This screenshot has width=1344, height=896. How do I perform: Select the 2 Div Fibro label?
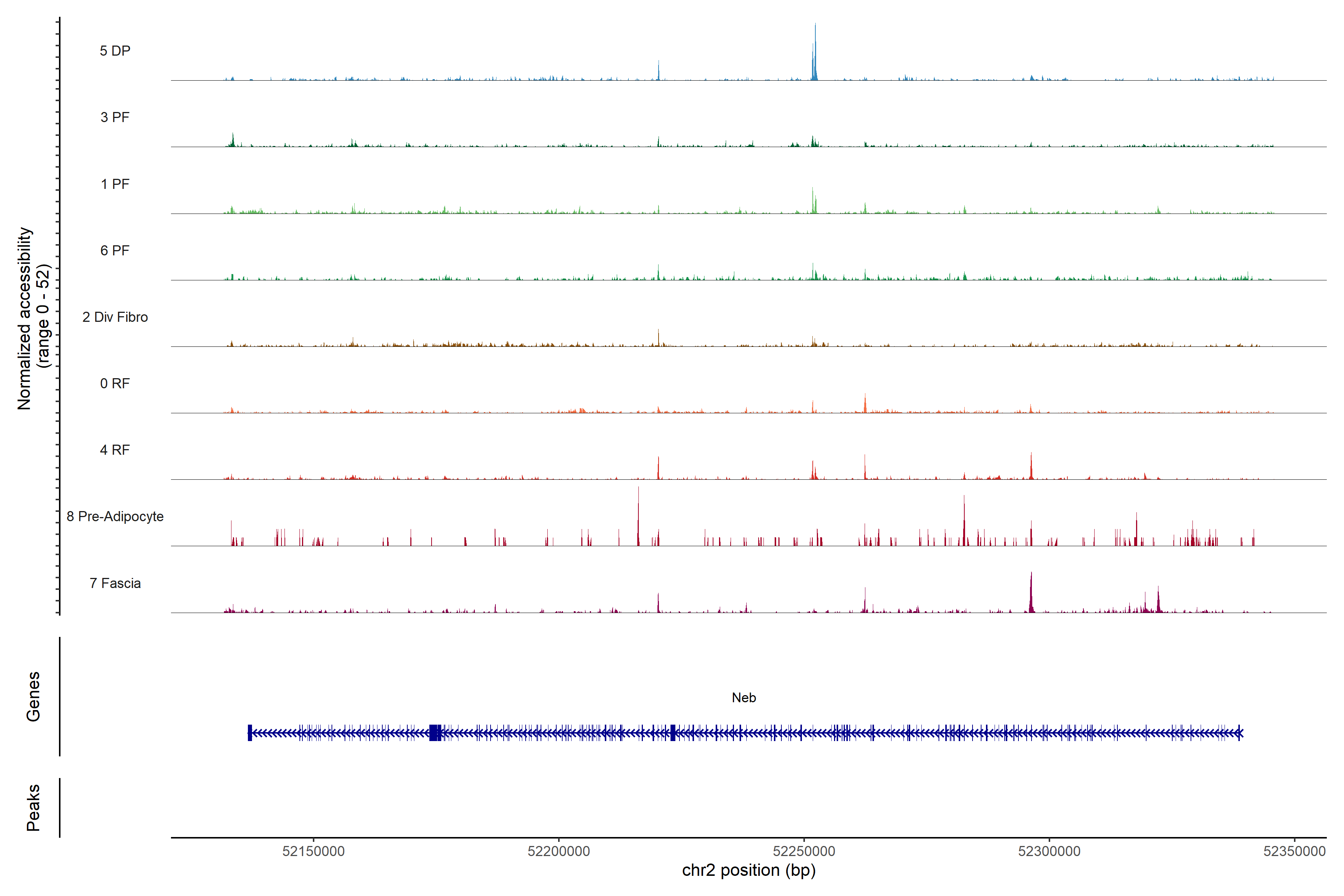115,317
